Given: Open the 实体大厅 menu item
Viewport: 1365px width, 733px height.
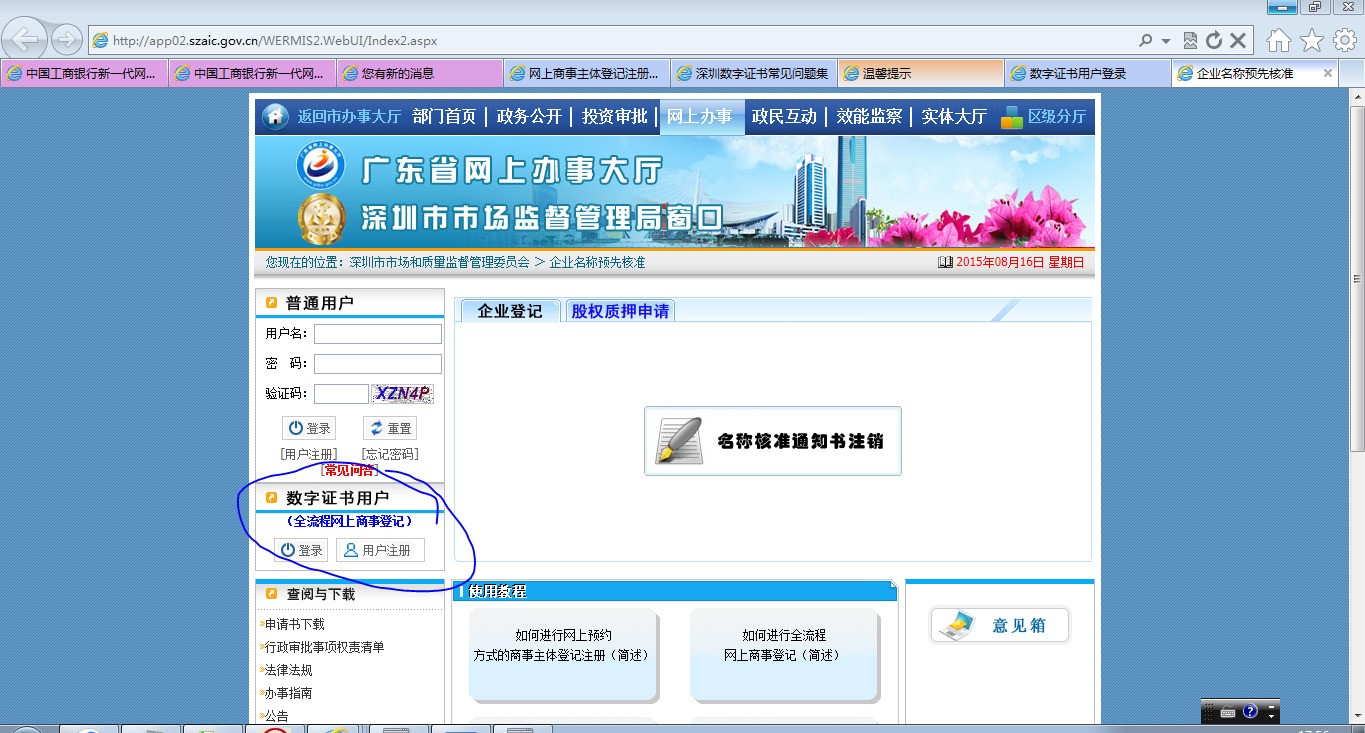Looking at the screenshot, I should coord(954,116).
